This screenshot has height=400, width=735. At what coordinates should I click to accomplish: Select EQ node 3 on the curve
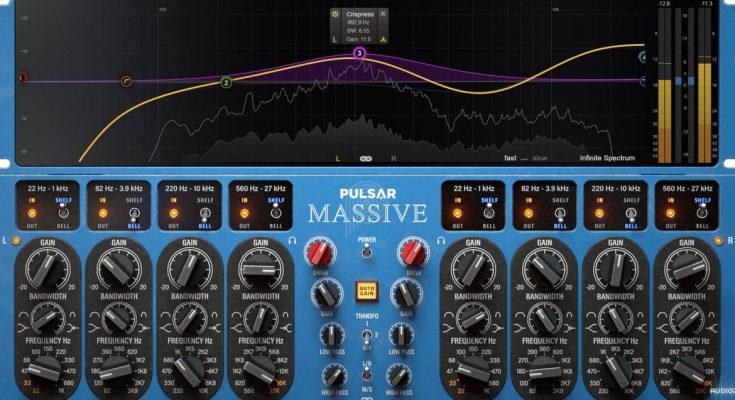360,52
